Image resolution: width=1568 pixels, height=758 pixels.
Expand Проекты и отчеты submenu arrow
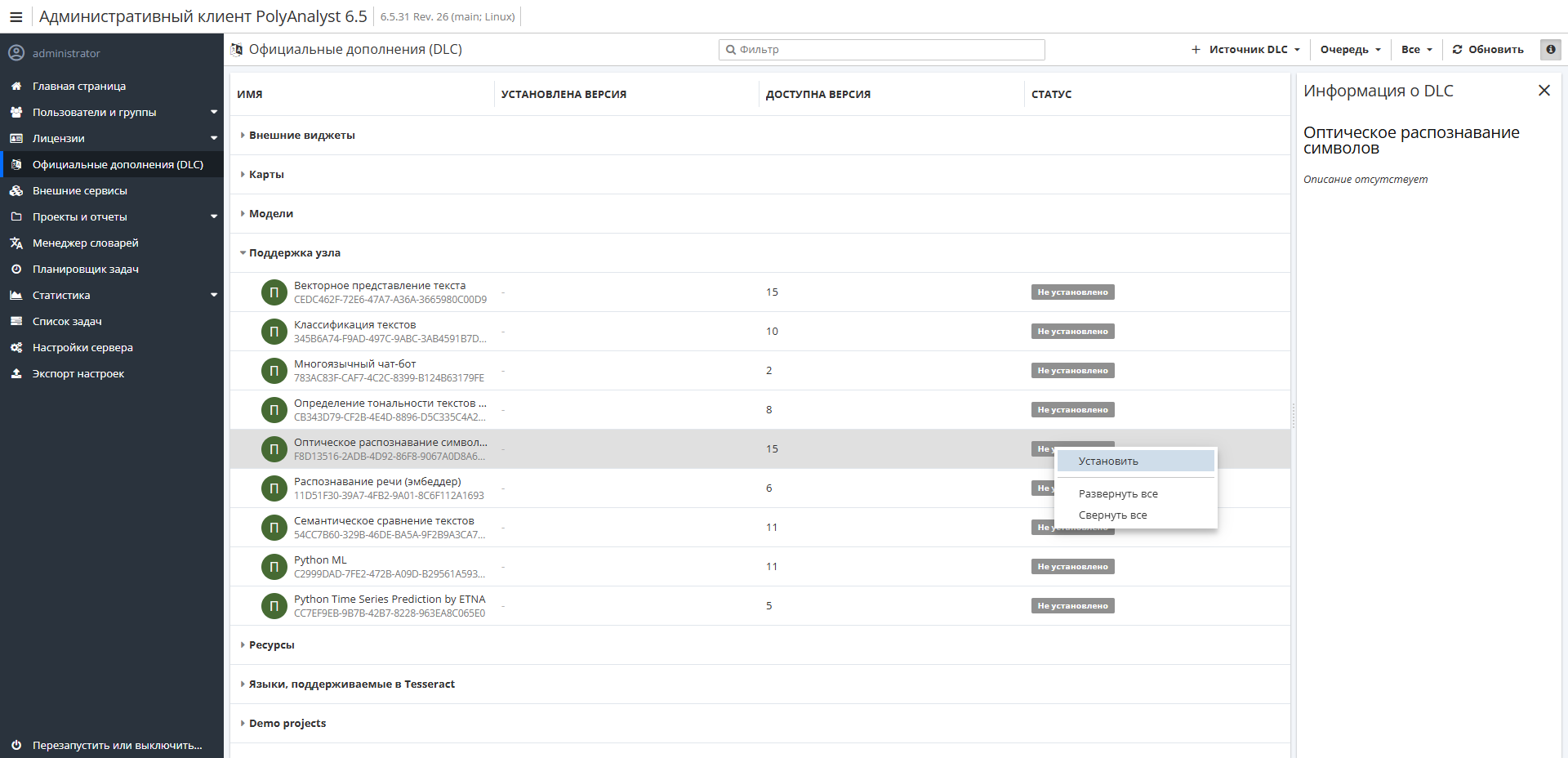click(214, 216)
